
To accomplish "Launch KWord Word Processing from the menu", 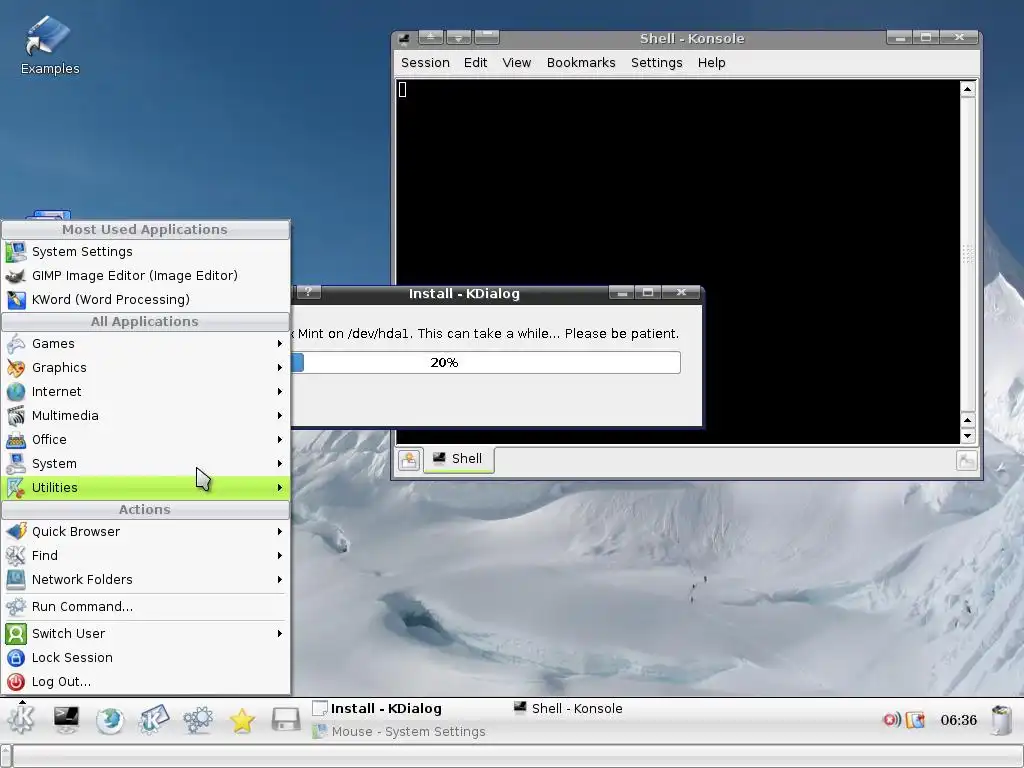I will pyautogui.click(x=145, y=300).
